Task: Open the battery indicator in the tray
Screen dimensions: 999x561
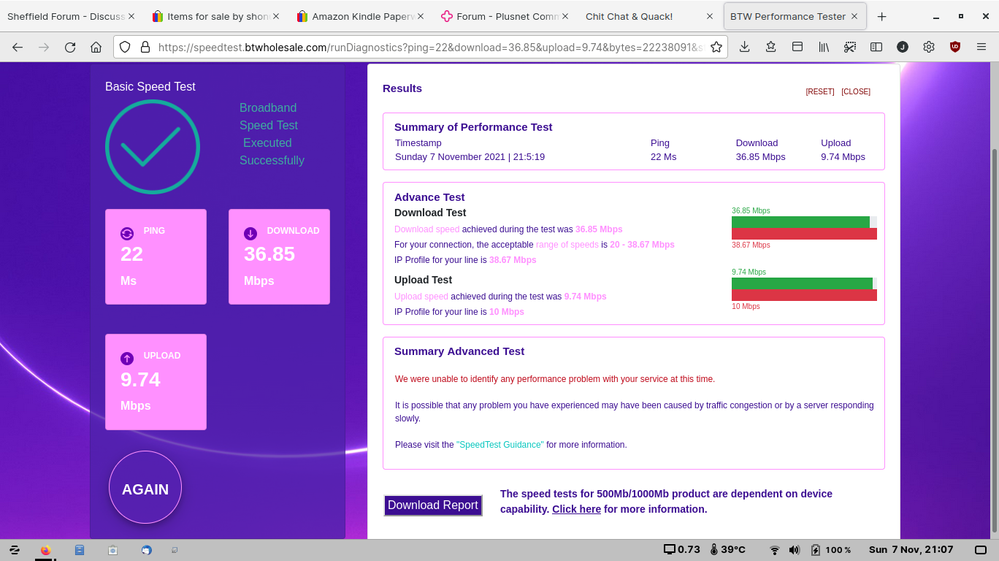Action: [x=831, y=550]
